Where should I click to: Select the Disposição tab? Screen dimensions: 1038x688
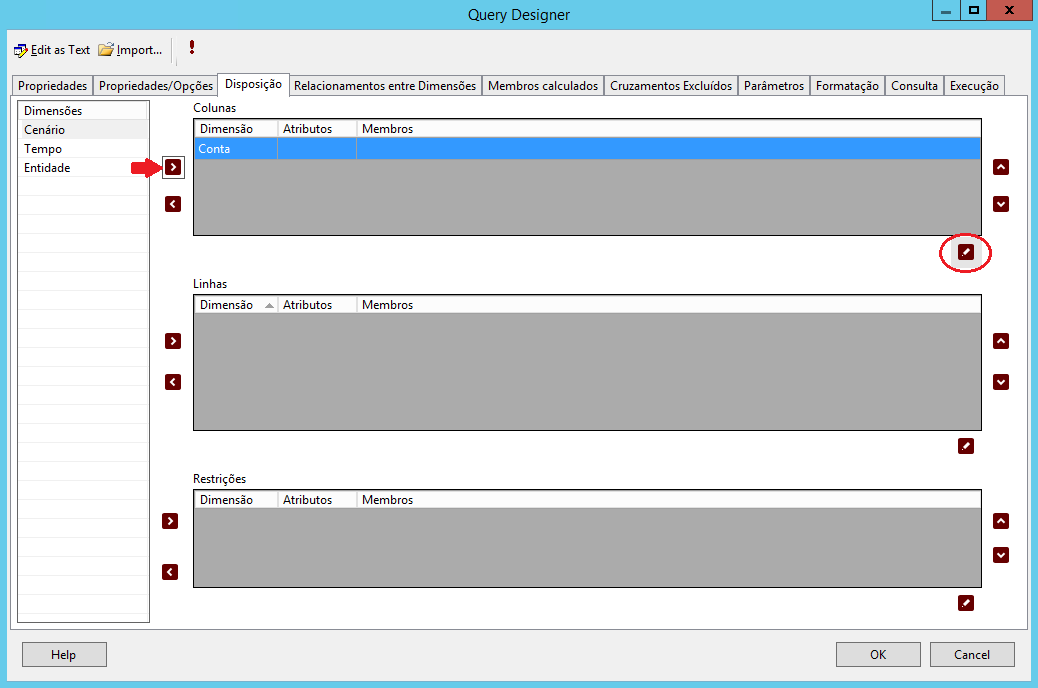[254, 84]
